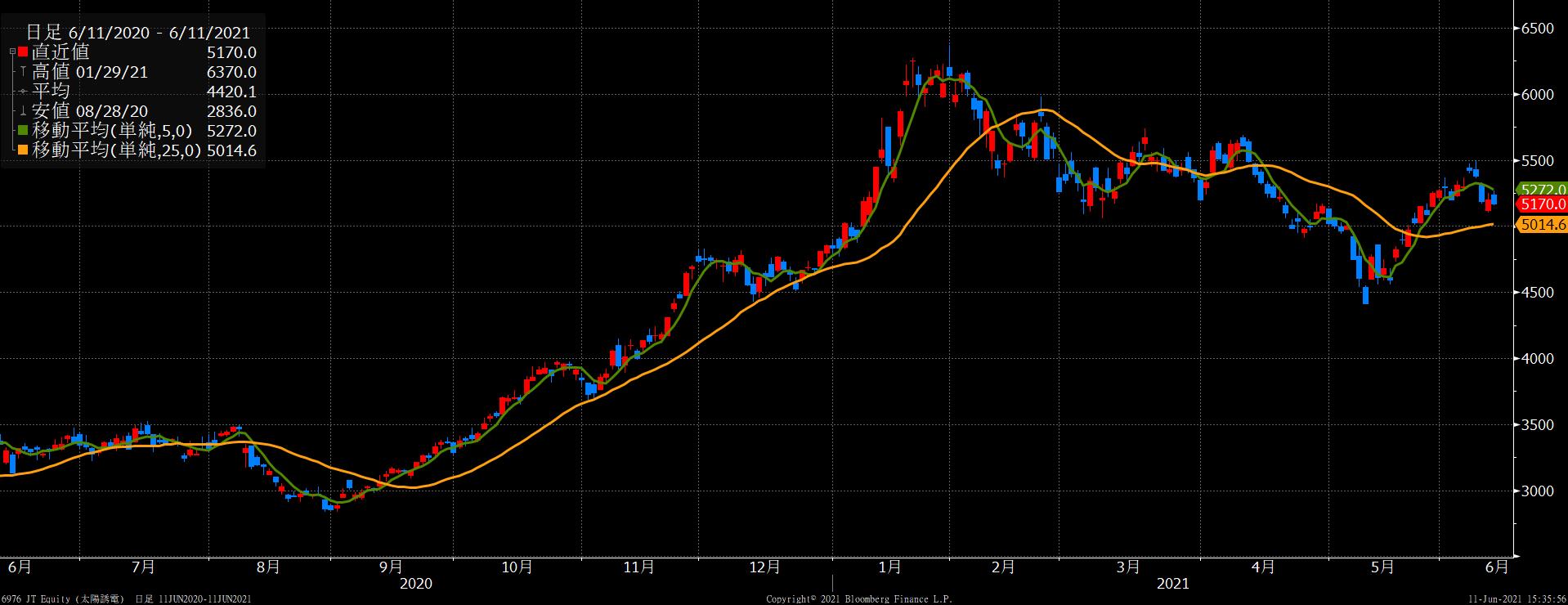Click the 移動平均(単純,25,0) legend label

pos(117,150)
